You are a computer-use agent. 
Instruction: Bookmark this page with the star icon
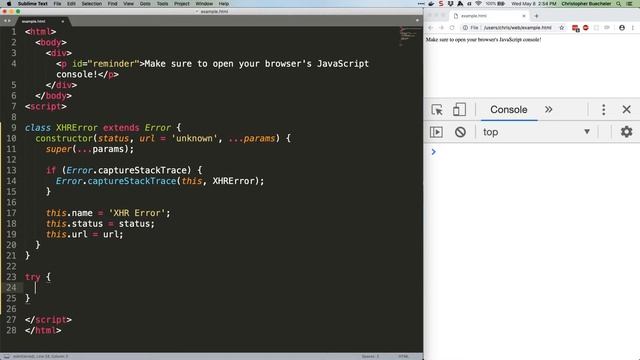point(562,28)
